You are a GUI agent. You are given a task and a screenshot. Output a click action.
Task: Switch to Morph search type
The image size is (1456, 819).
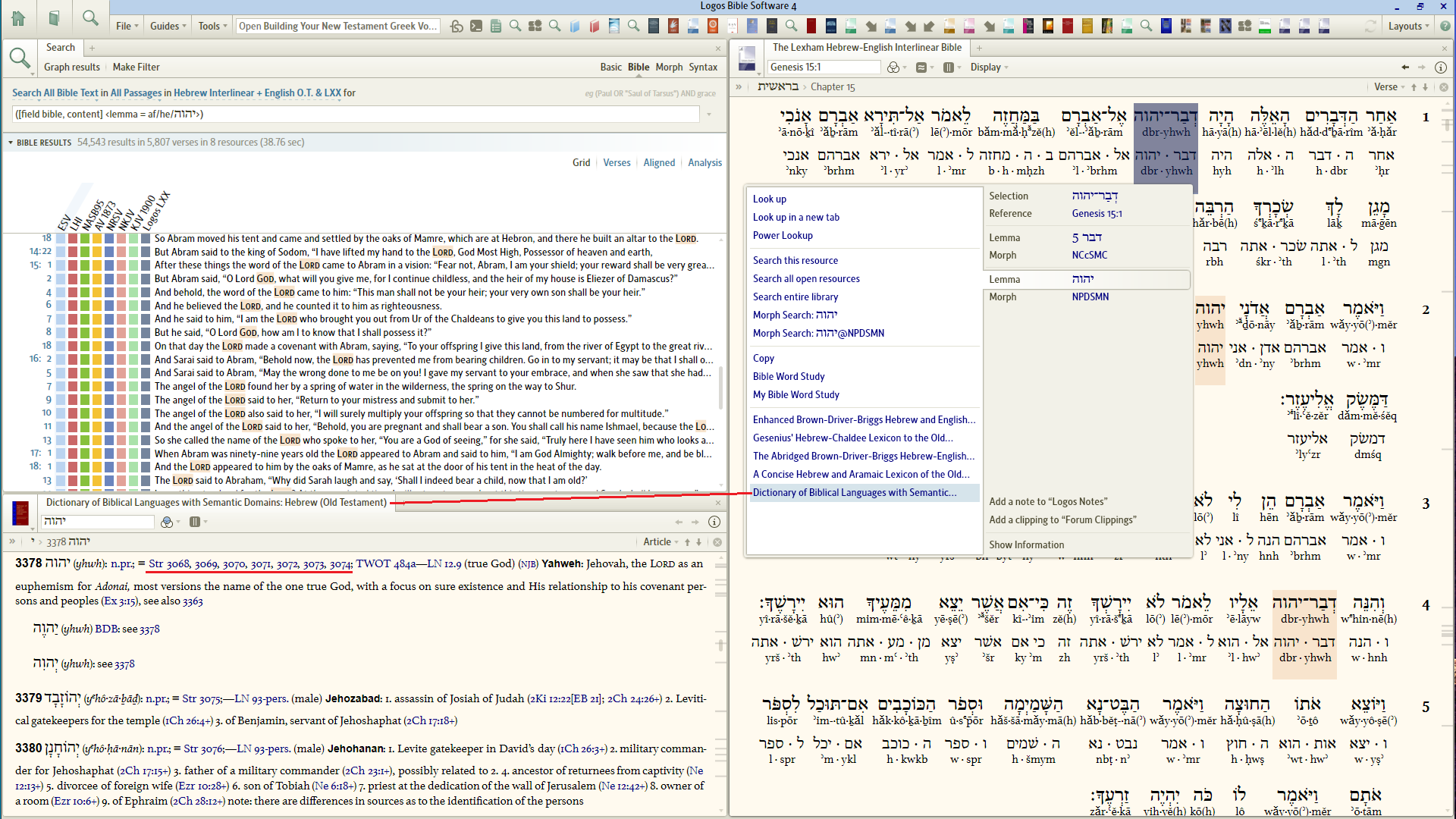[x=669, y=67]
